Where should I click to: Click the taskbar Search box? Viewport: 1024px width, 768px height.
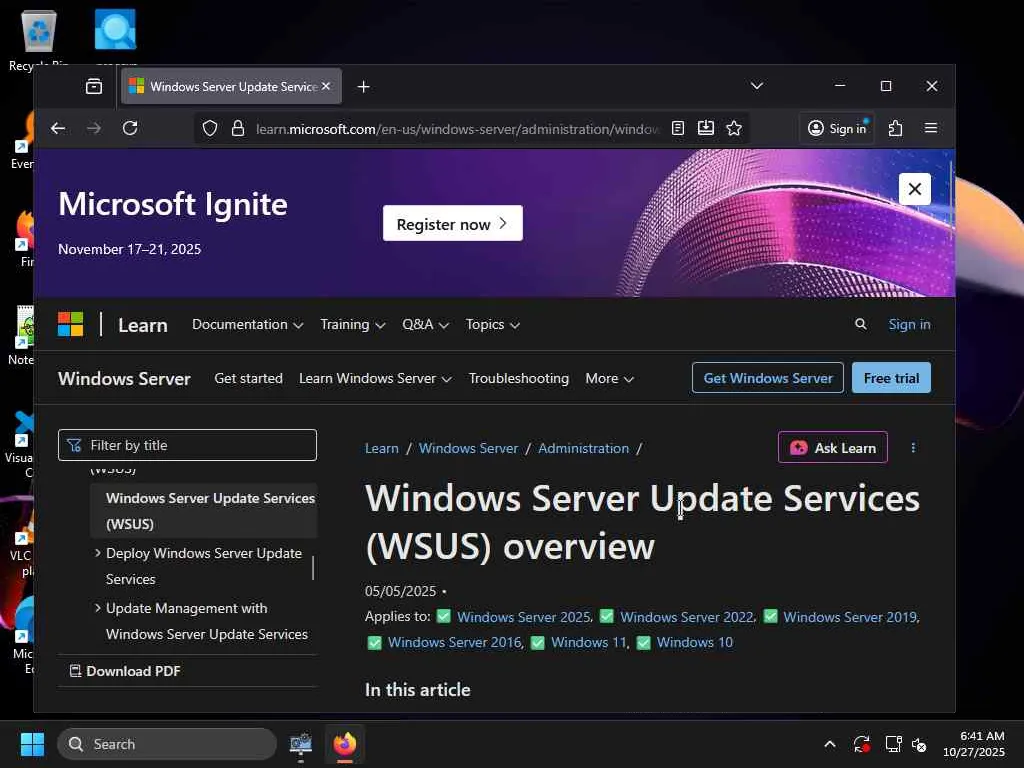[x=167, y=744]
